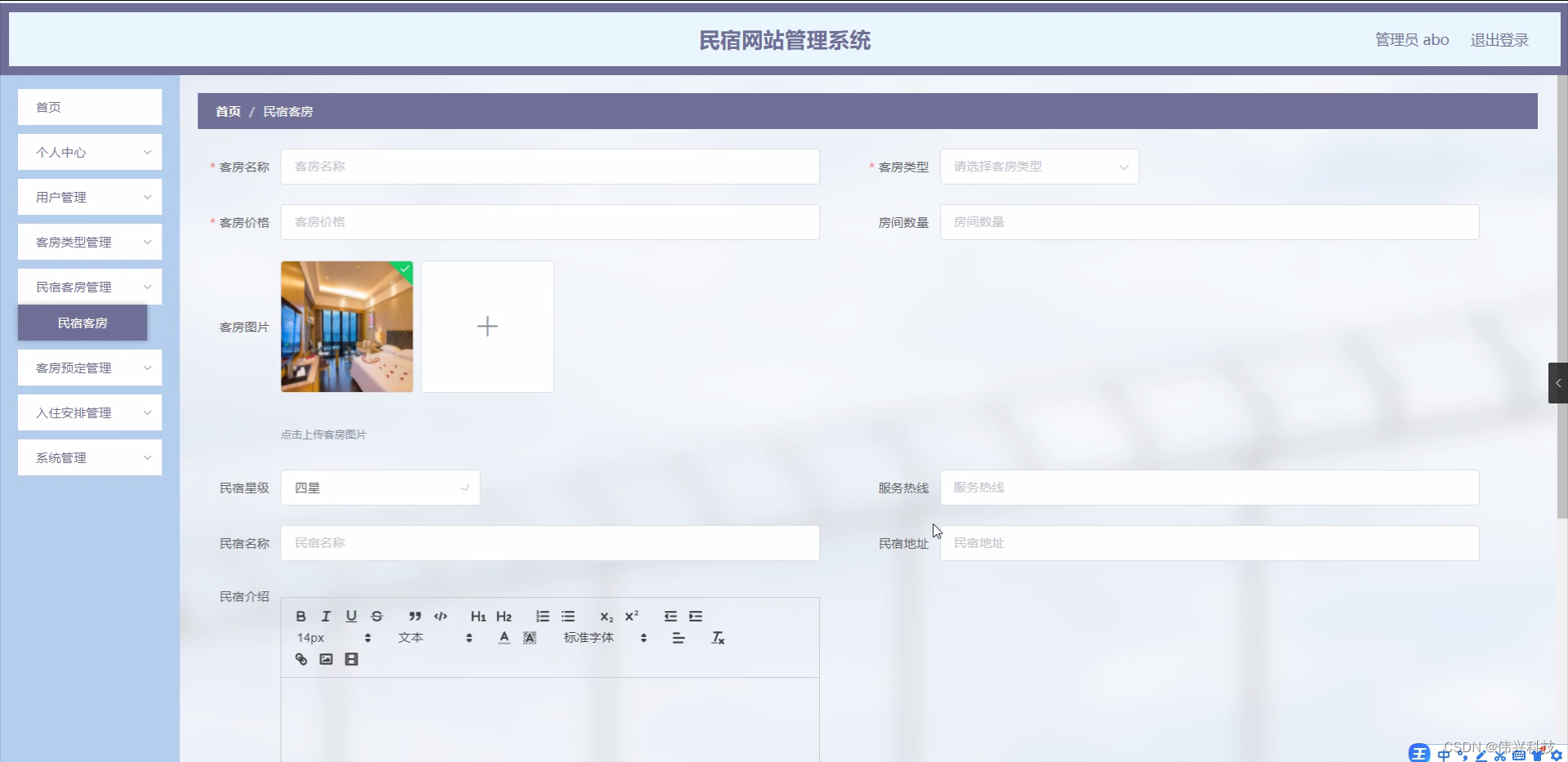Click the upload area to add room image

point(487,326)
